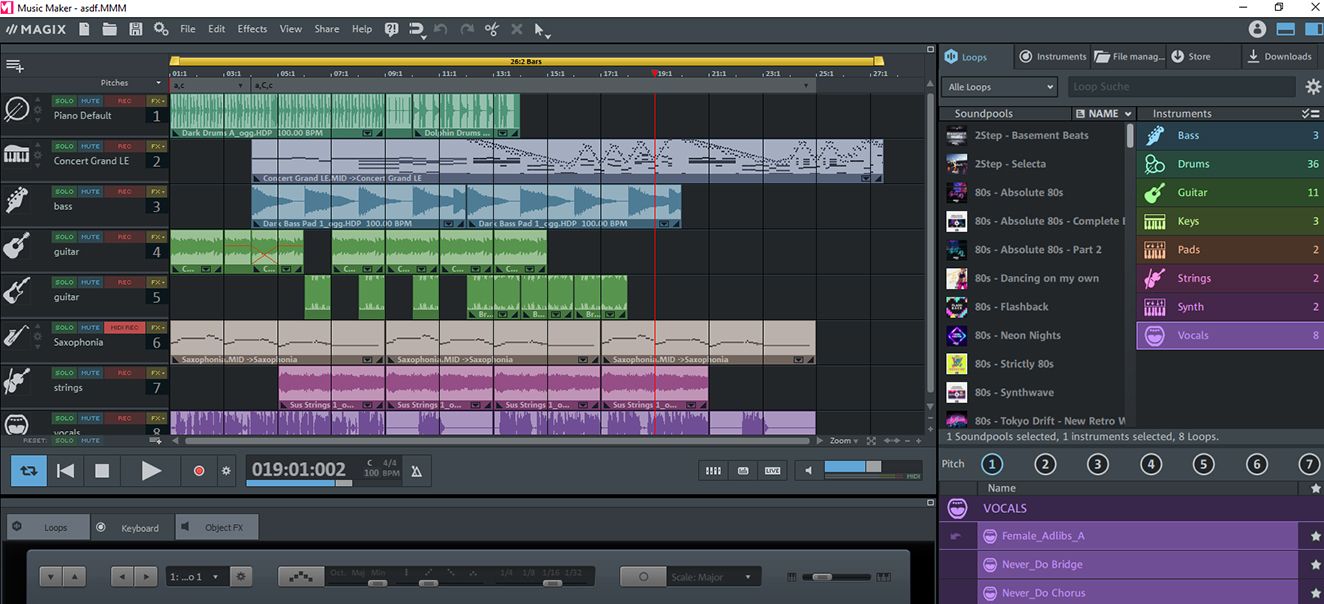Open the program settings gear in toolbar

pos(161,29)
